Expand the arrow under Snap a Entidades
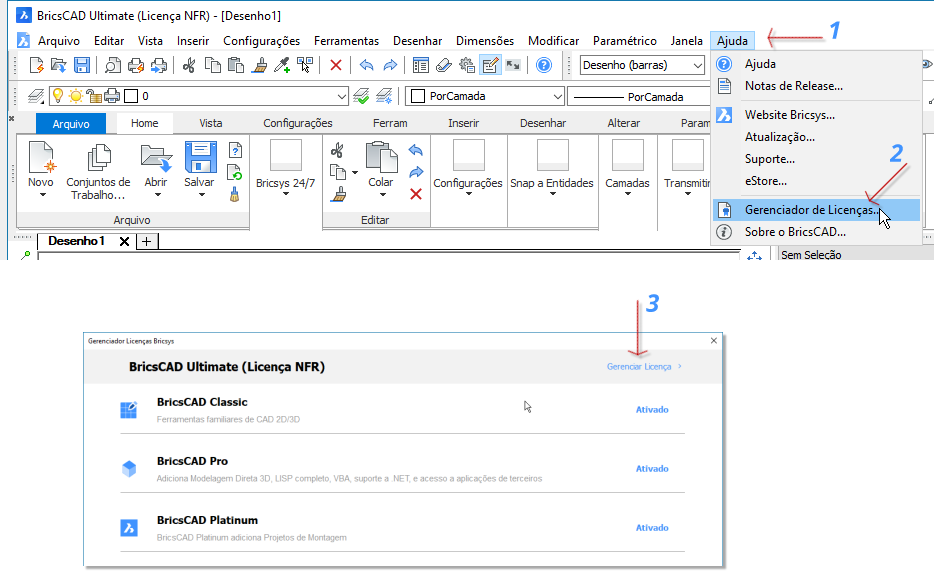 553,194
